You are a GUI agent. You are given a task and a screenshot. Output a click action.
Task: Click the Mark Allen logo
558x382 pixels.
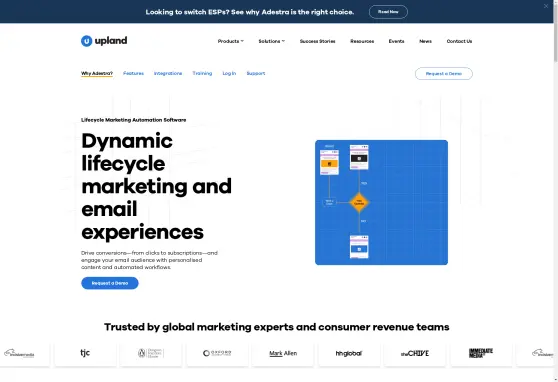click(283, 353)
